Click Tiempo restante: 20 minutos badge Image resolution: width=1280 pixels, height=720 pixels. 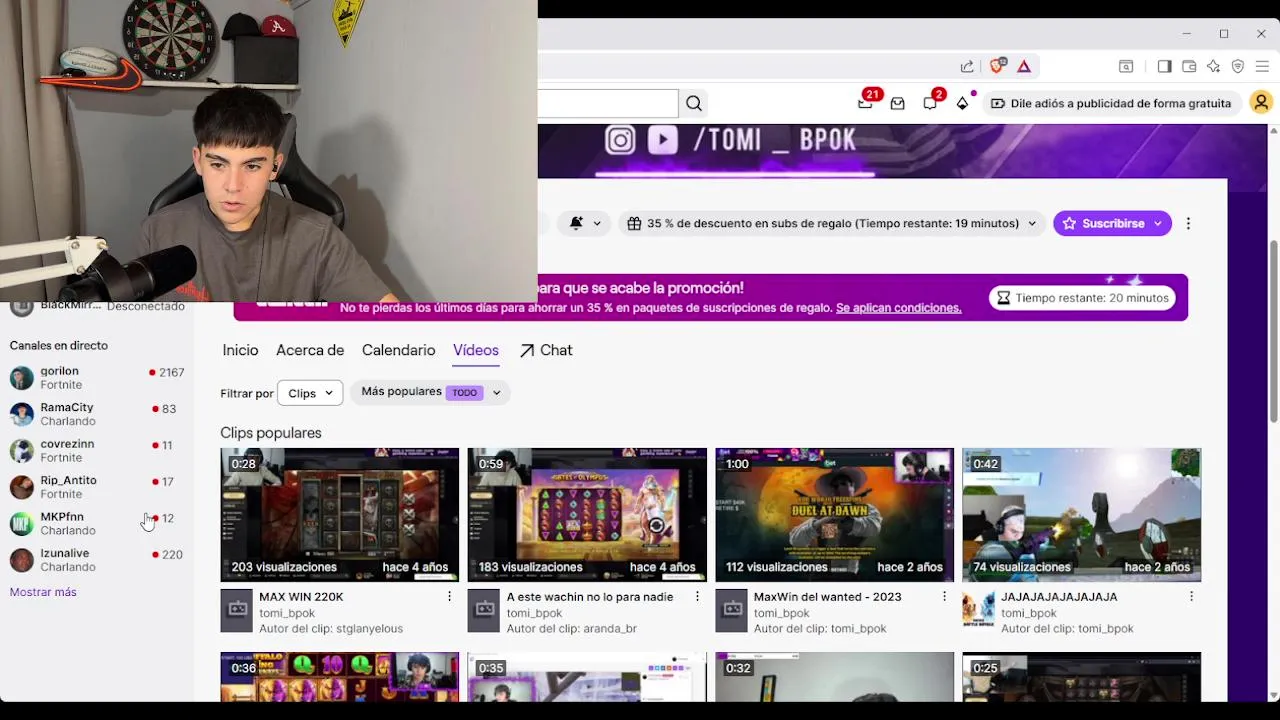[x=1082, y=297]
